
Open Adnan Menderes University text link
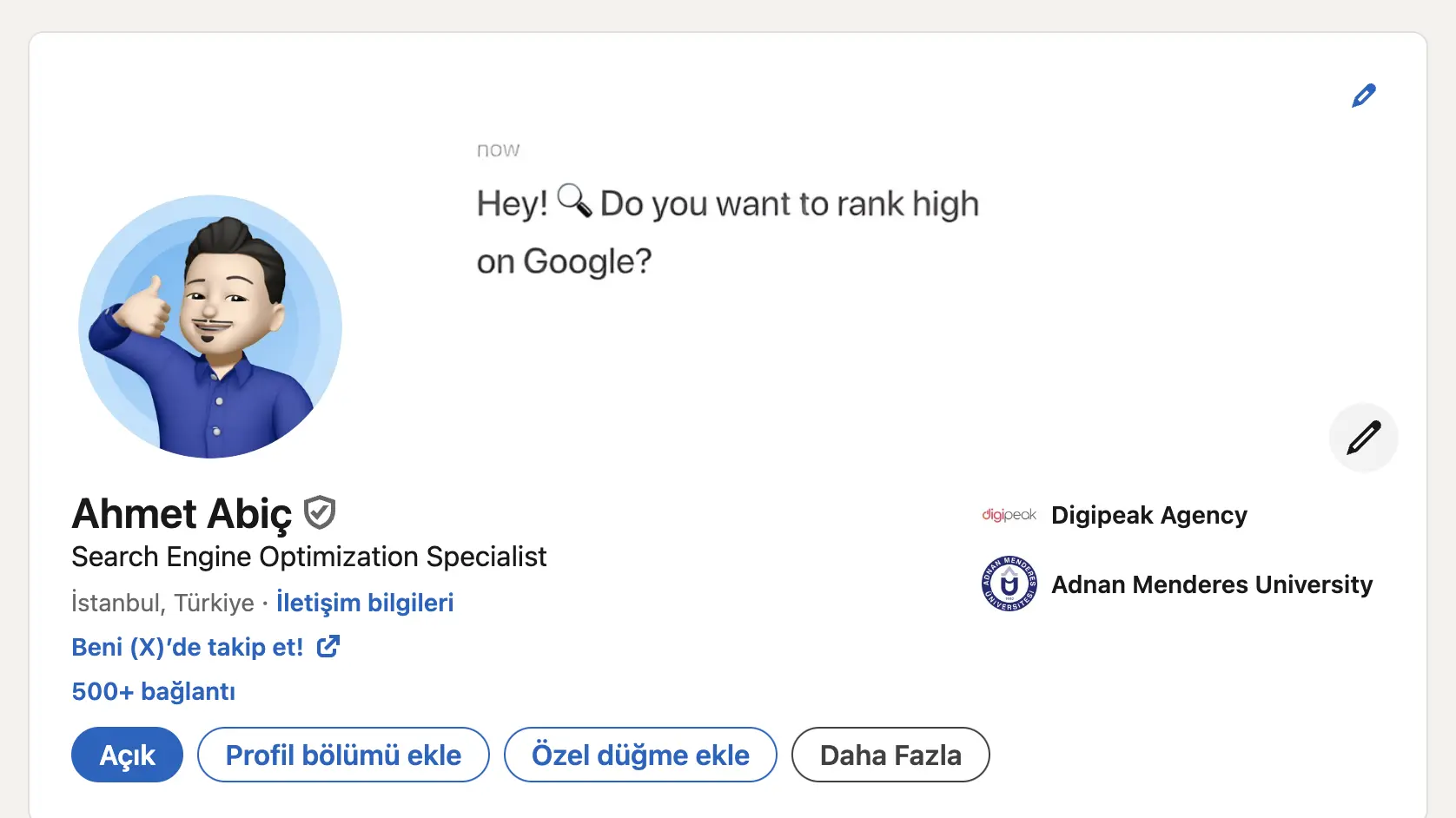(1212, 584)
